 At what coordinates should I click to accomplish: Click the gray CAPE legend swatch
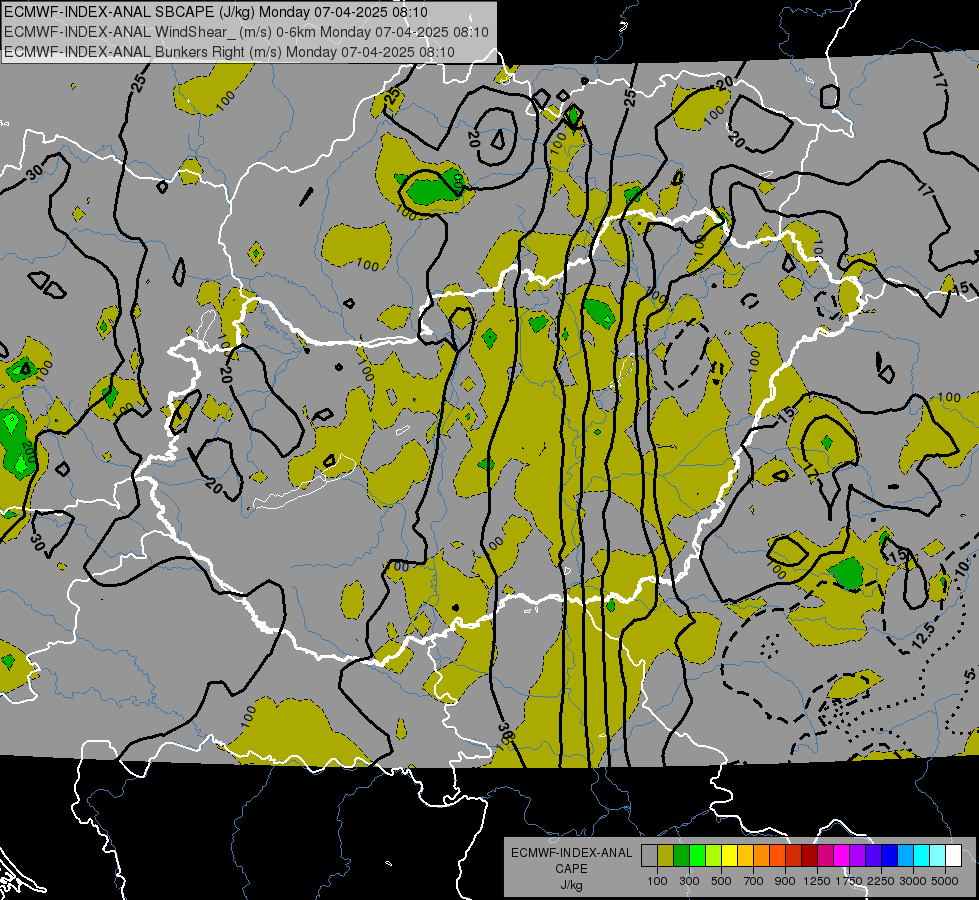click(649, 856)
